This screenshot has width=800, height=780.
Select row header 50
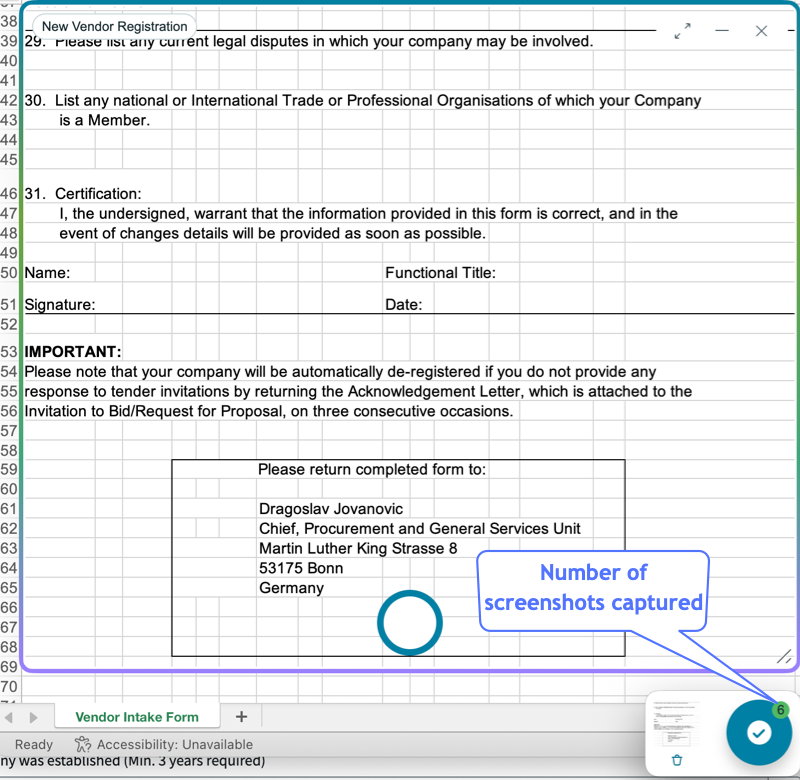(x=9, y=273)
